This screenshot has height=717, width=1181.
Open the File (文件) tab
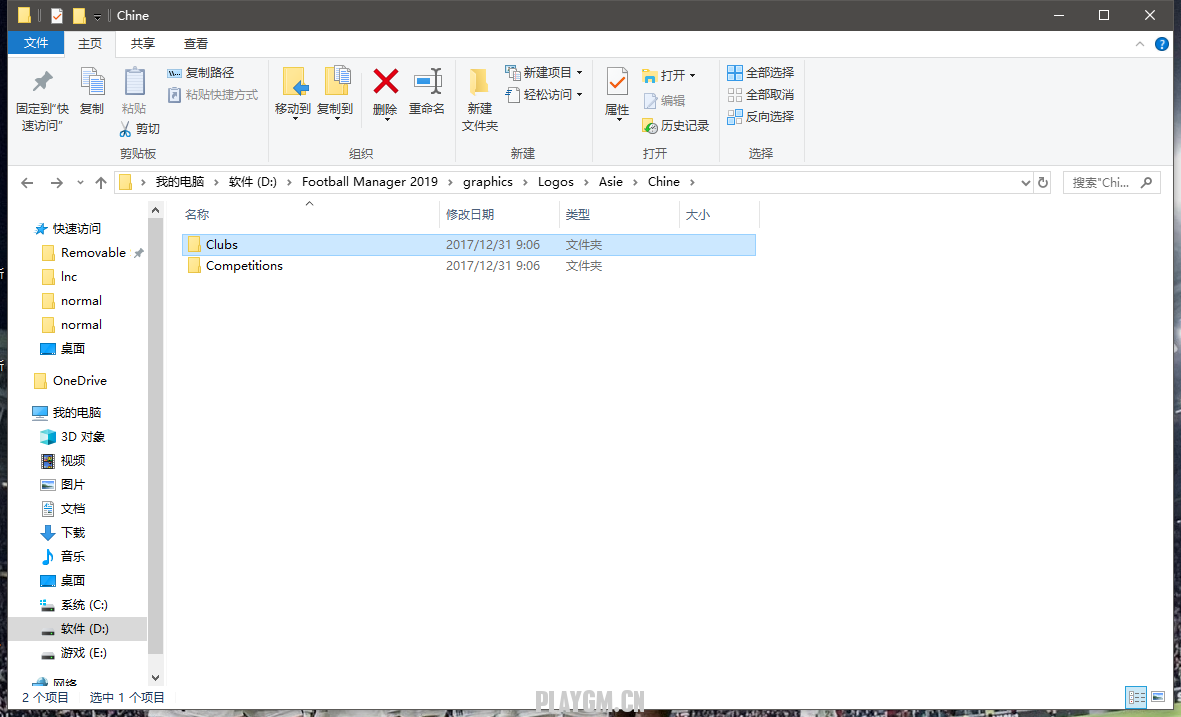click(35, 43)
